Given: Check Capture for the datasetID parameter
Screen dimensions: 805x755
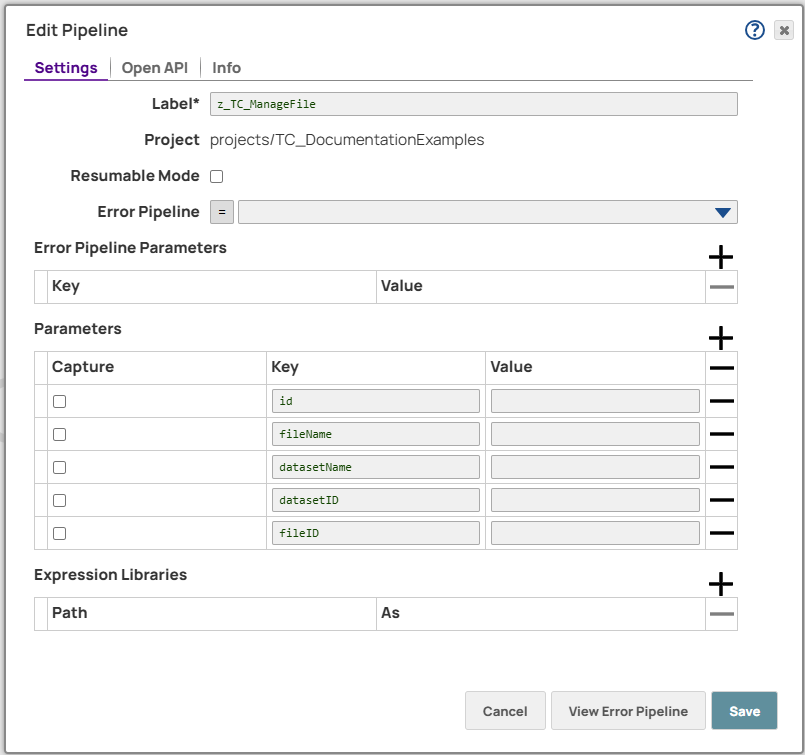Looking at the screenshot, I should [x=60, y=500].
